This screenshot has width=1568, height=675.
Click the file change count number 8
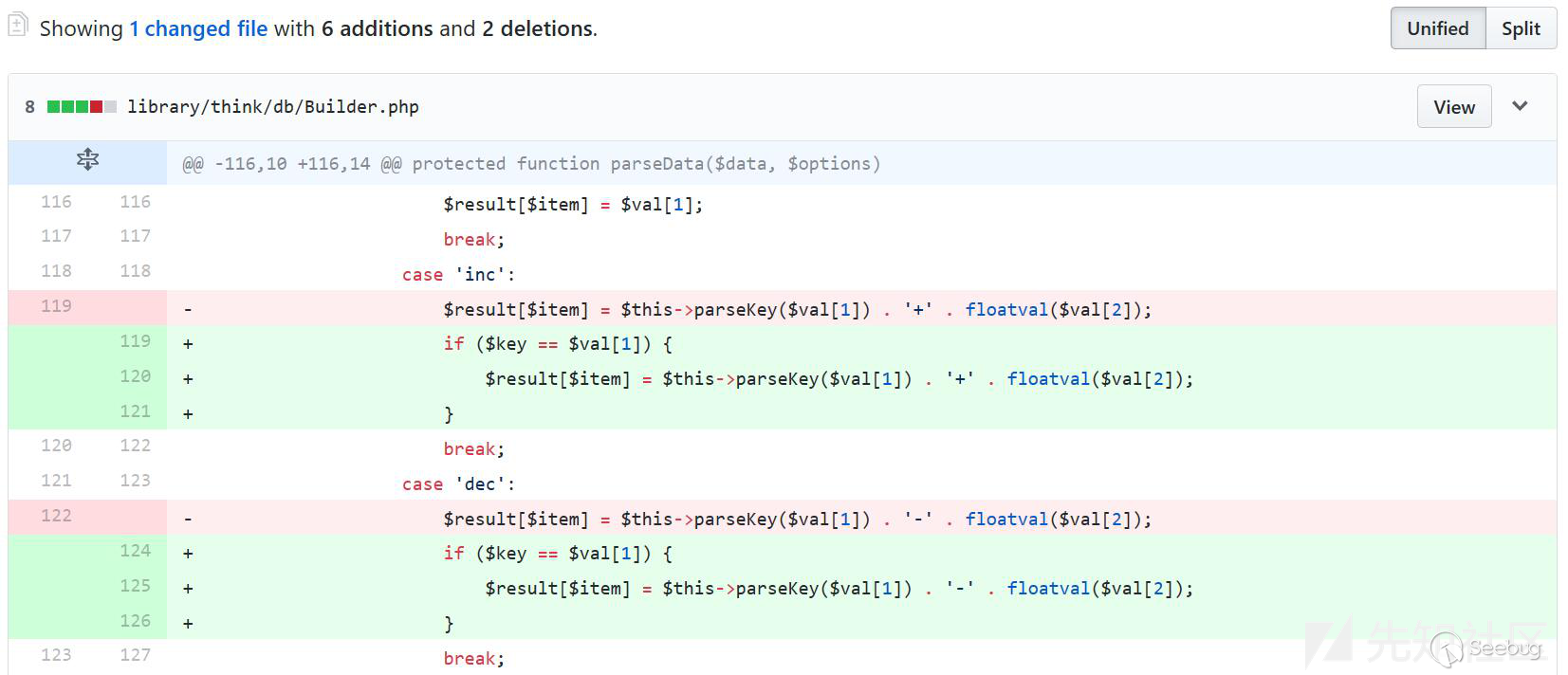[29, 107]
